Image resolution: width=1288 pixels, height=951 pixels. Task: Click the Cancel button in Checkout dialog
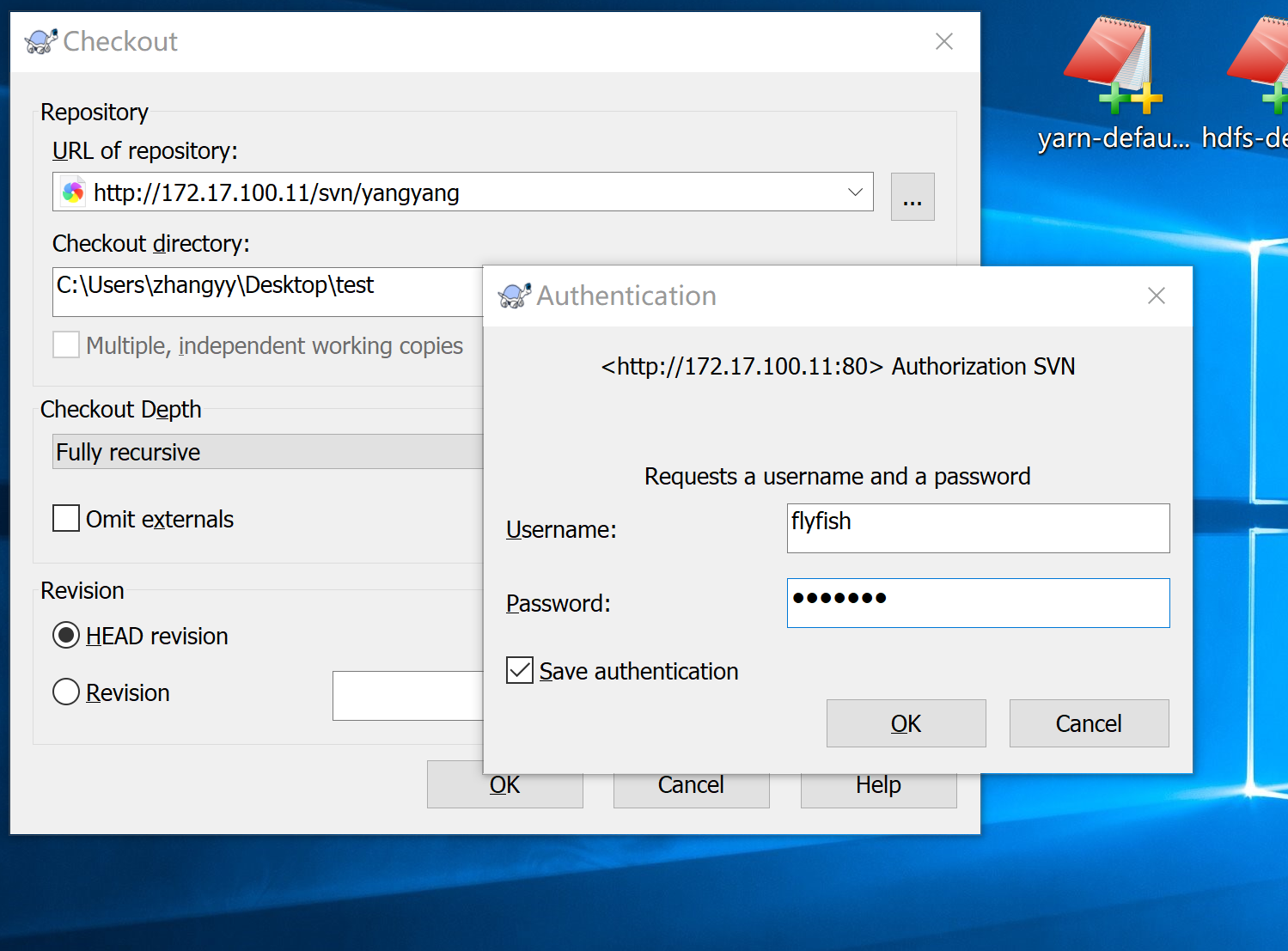click(x=691, y=790)
